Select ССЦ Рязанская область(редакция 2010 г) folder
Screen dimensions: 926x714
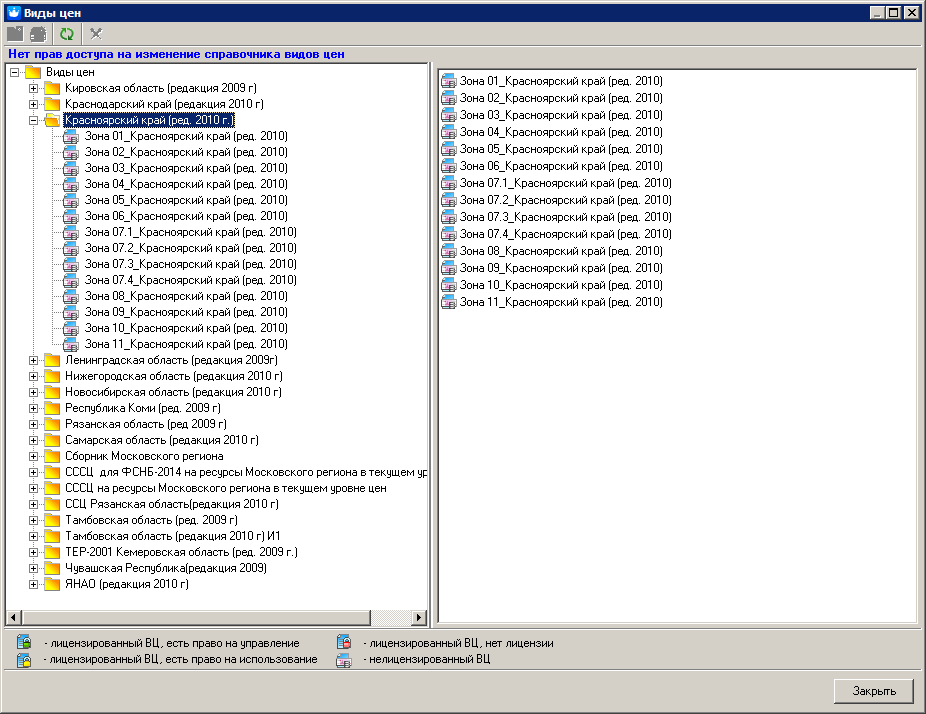point(172,504)
